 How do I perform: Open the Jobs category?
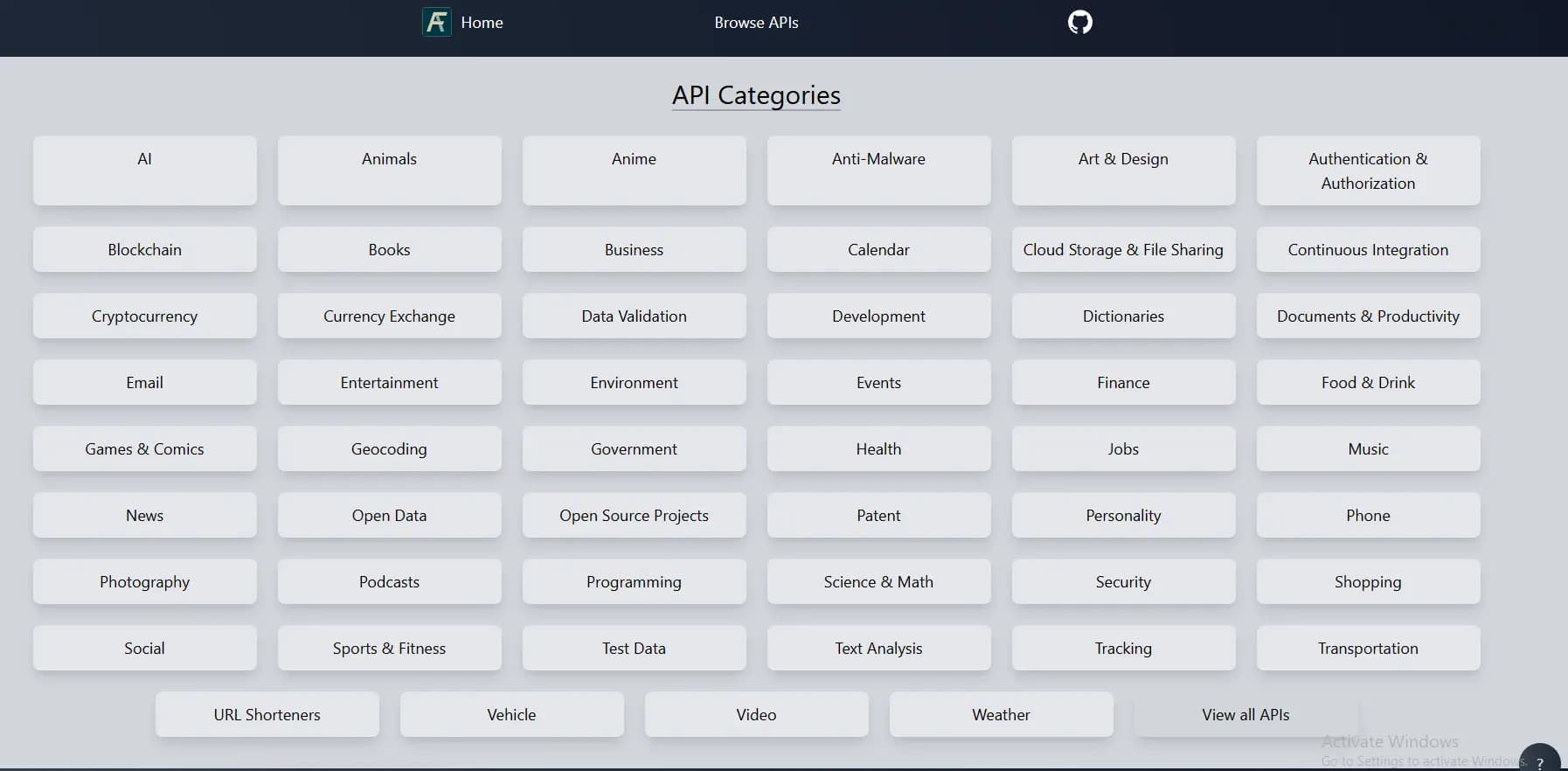1124,448
